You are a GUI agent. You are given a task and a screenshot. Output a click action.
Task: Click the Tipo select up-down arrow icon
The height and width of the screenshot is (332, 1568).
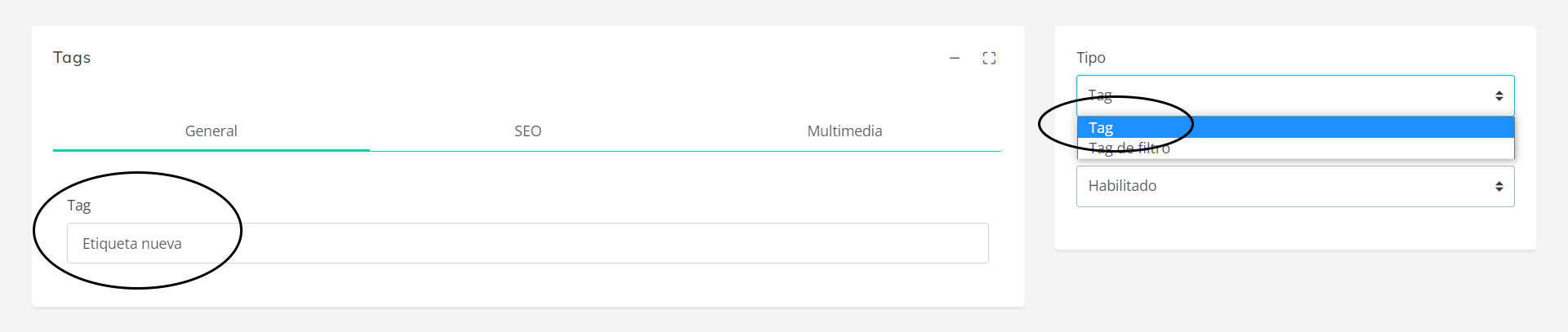1499,96
